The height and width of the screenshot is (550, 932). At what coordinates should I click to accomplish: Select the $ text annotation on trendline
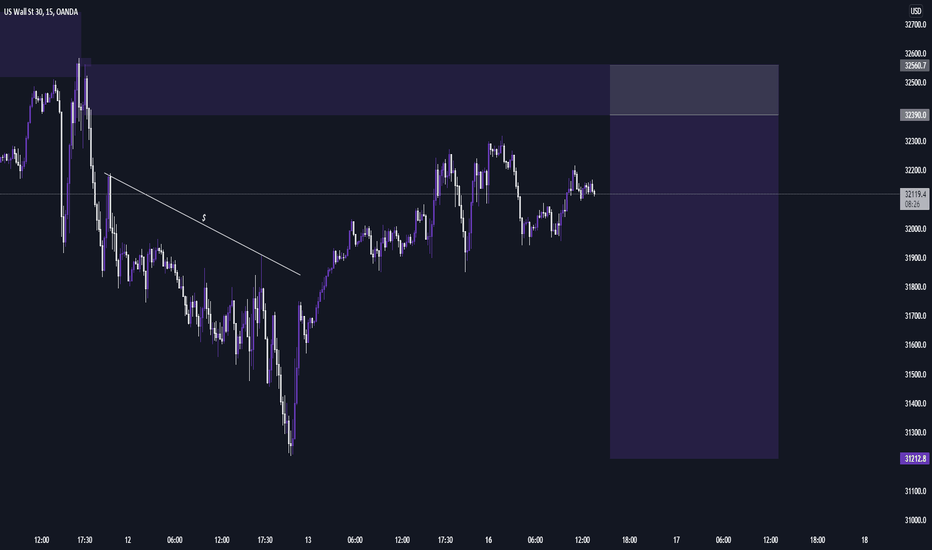click(x=204, y=218)
